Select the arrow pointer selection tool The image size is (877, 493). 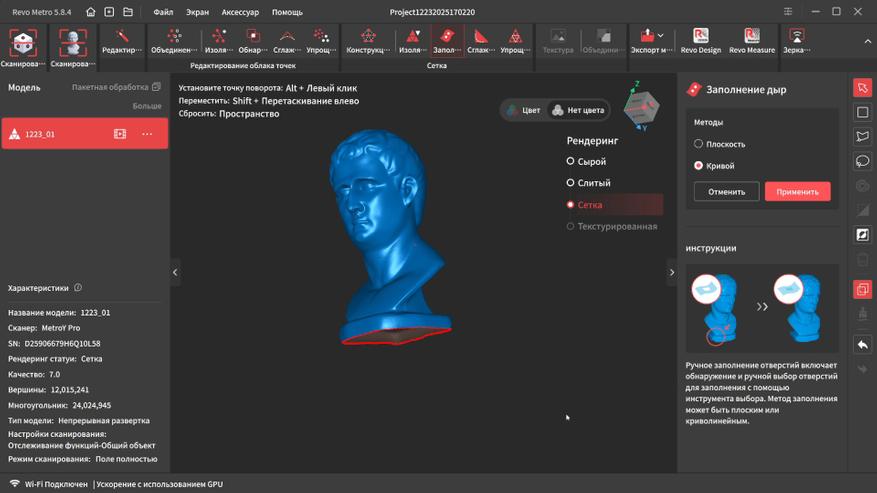click(x=862, y=88)
